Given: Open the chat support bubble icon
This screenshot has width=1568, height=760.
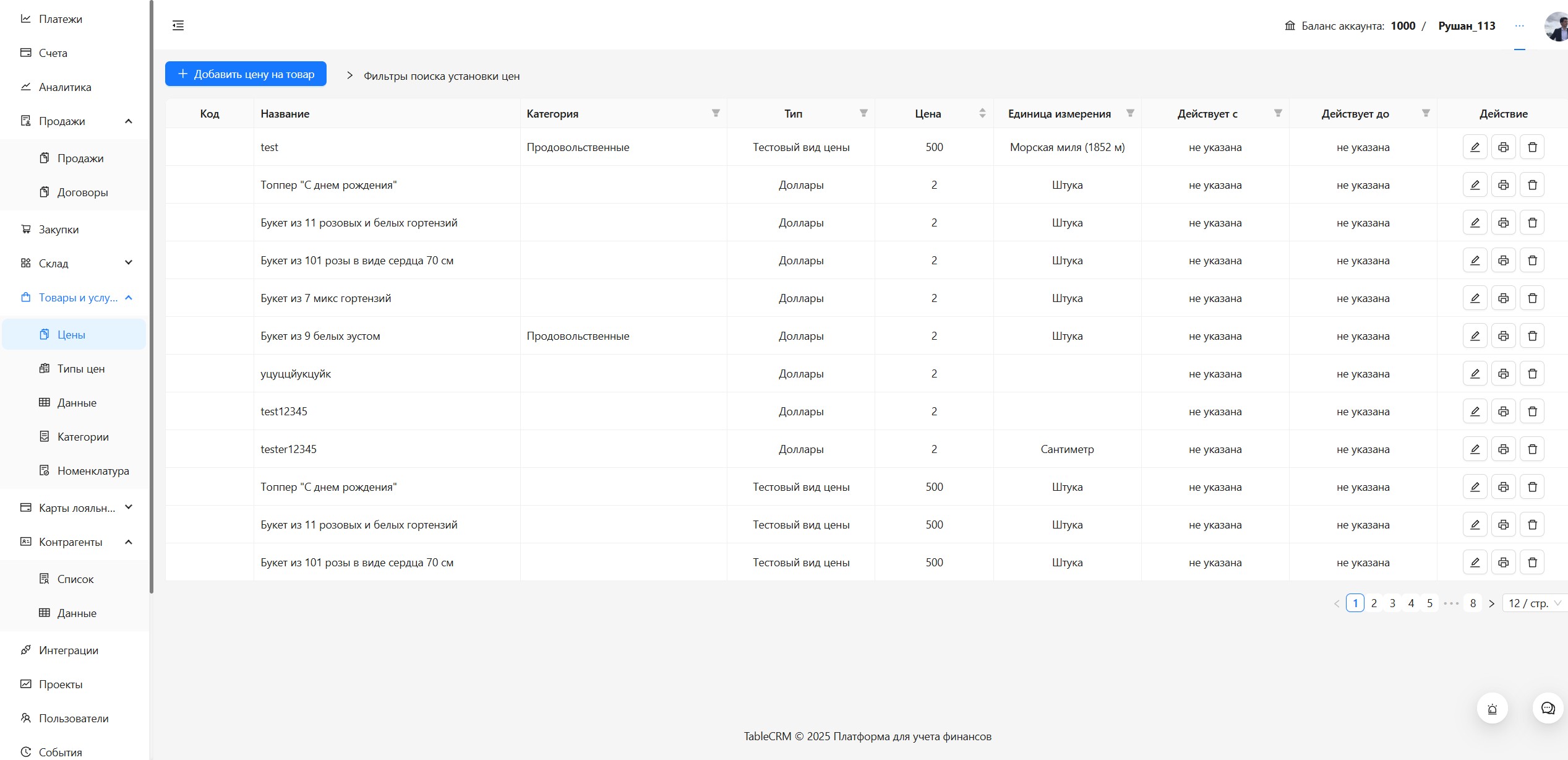Looking at the screenshot, I should click(1547, 709).
